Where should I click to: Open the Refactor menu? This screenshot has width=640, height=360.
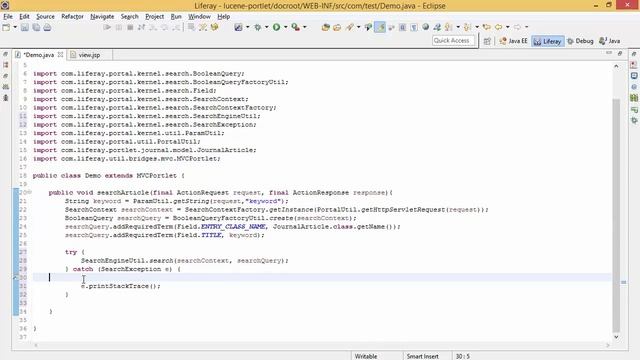pos(72,17)
